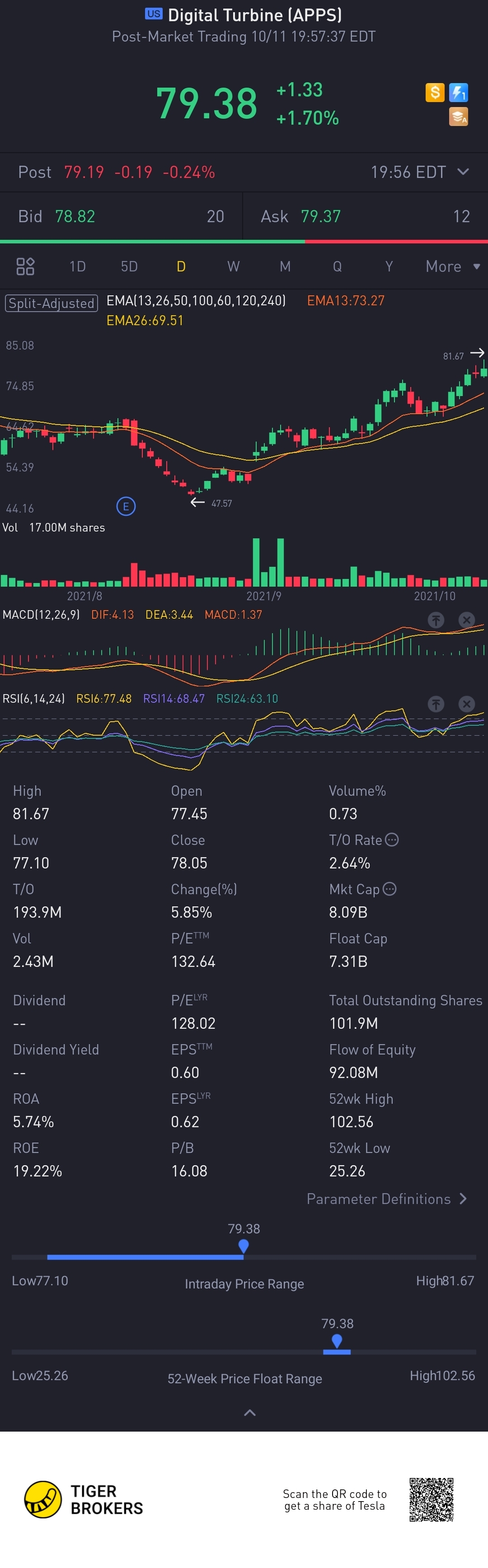Tap the Intraday Price Range marker
The width and height of the screenshot is (488, 1568).
tap(244, 1246)
